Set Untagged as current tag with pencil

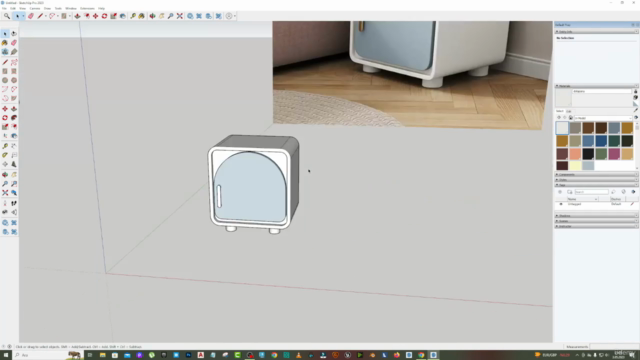tap(632, 204)
